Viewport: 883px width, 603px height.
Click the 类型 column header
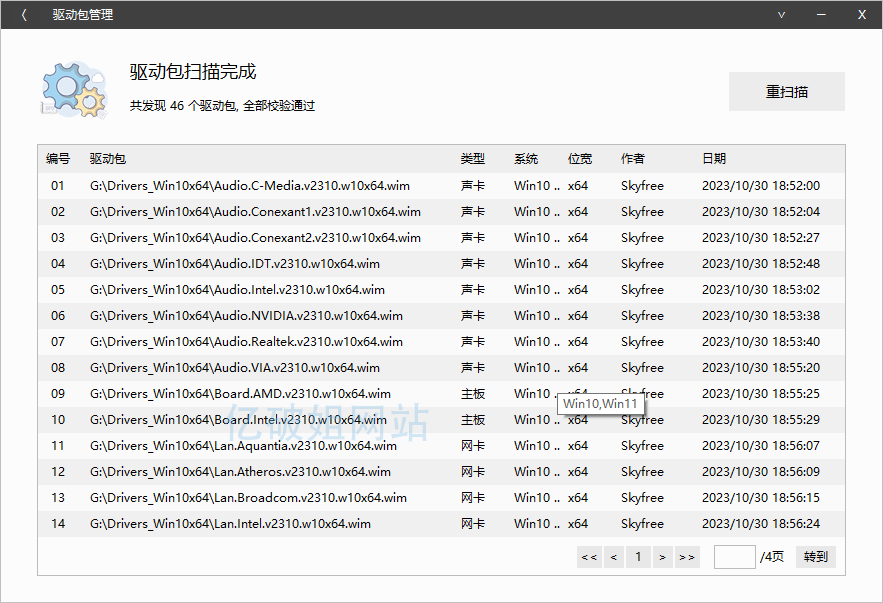coord(473,159)
